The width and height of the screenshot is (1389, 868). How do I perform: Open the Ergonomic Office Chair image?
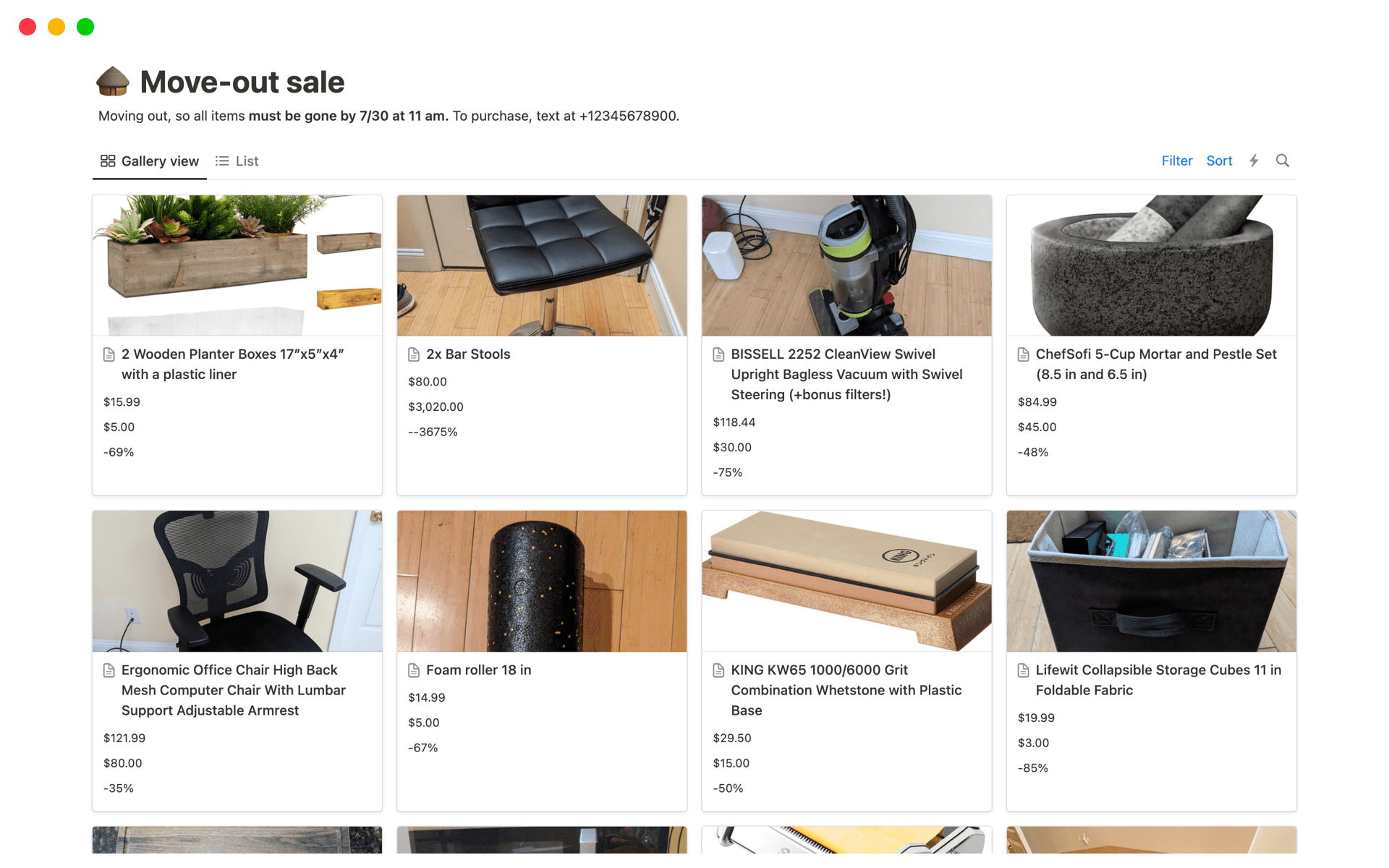[237, 581]
